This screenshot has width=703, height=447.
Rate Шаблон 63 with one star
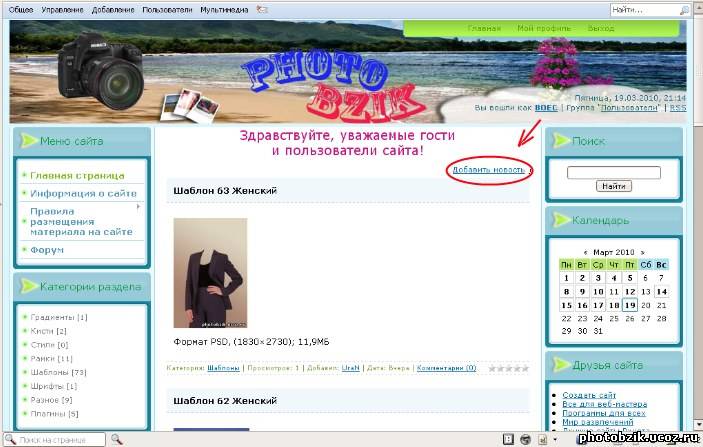pos(492,369)
